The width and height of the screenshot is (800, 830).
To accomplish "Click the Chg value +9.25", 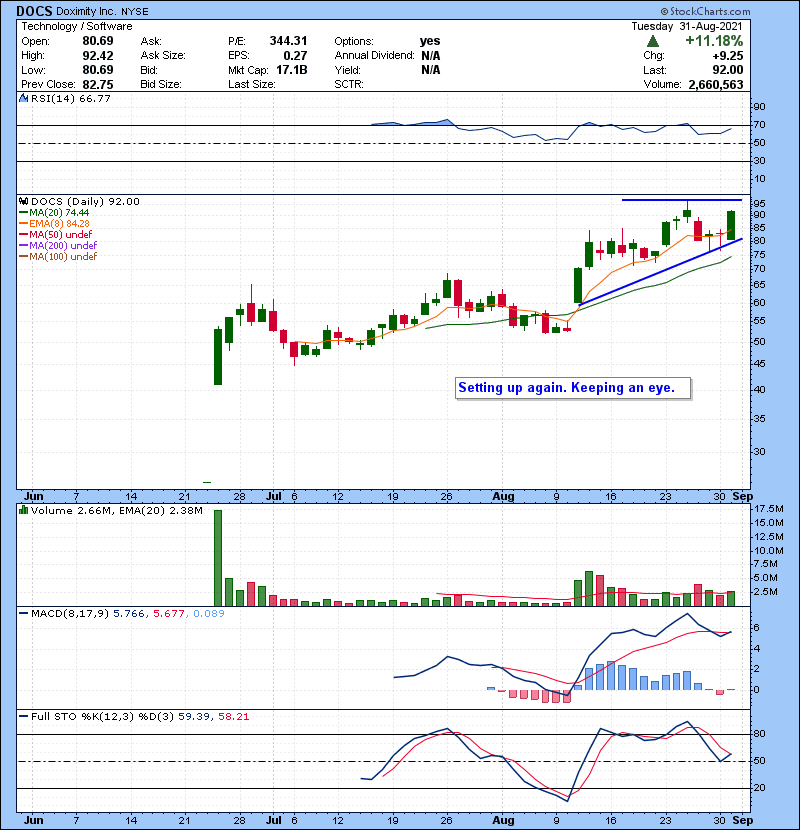I will pyautogui.click(x=728, y=56).
